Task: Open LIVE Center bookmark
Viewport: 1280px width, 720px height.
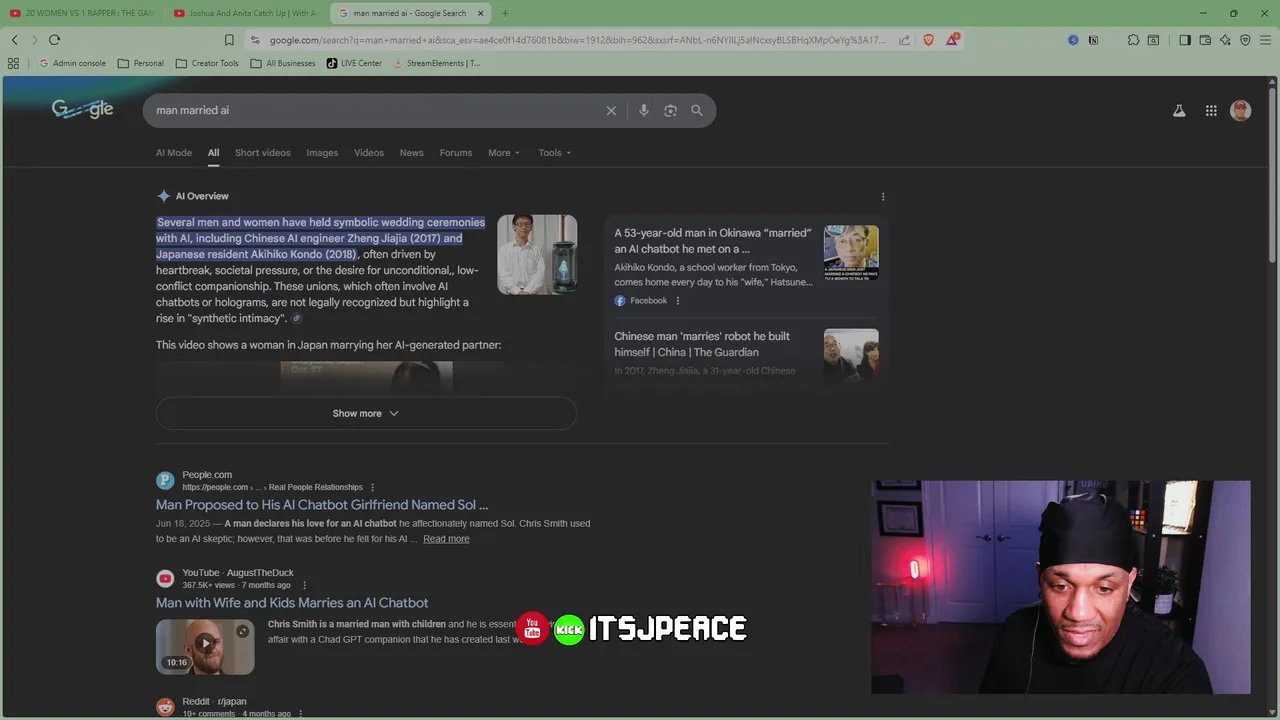Action: coord(354,63)
